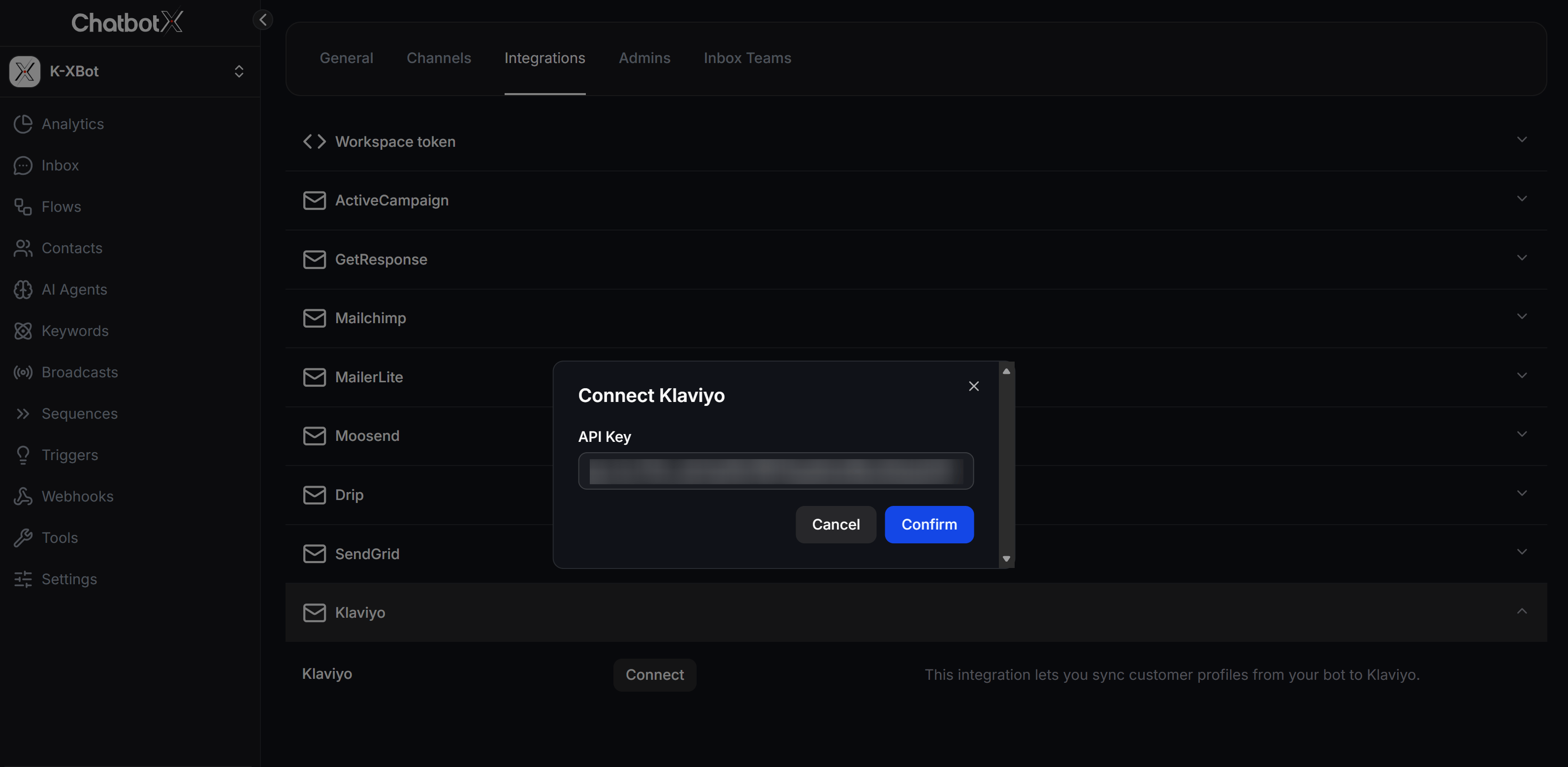Expand the GetResponse section chevron
Screen dimensions: 1568x767
pos(1522,258)
